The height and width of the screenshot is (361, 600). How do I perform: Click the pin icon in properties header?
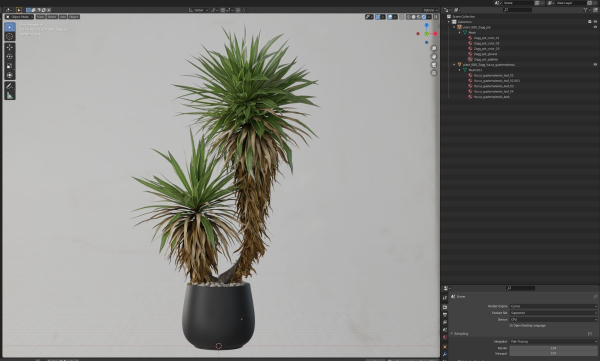click(x=595, y=296)
